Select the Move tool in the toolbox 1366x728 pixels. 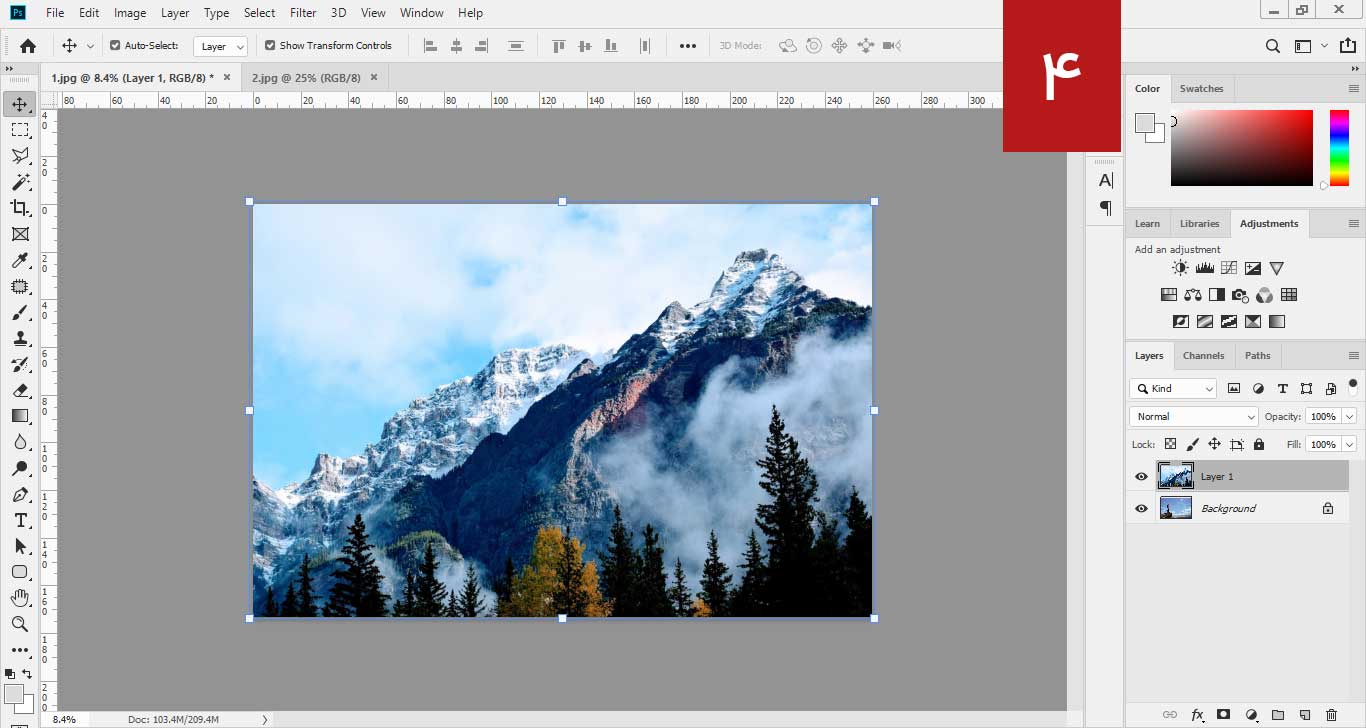[x=19, y=103]
